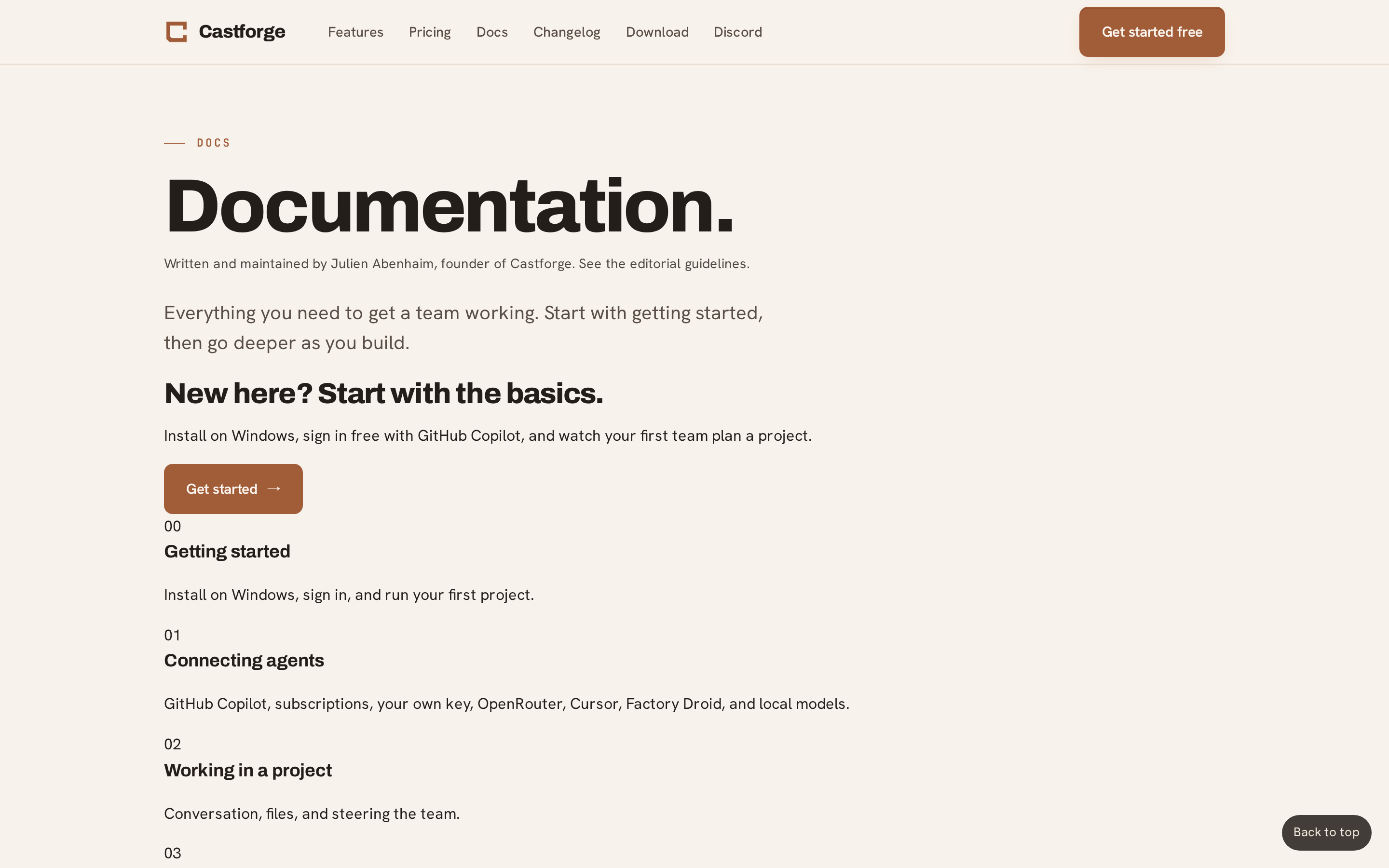Click 'Conversation, files, and steering the team.' text
Image resolution: width=1389 pixels, height=868 pixels.
(x=312, y=814)
